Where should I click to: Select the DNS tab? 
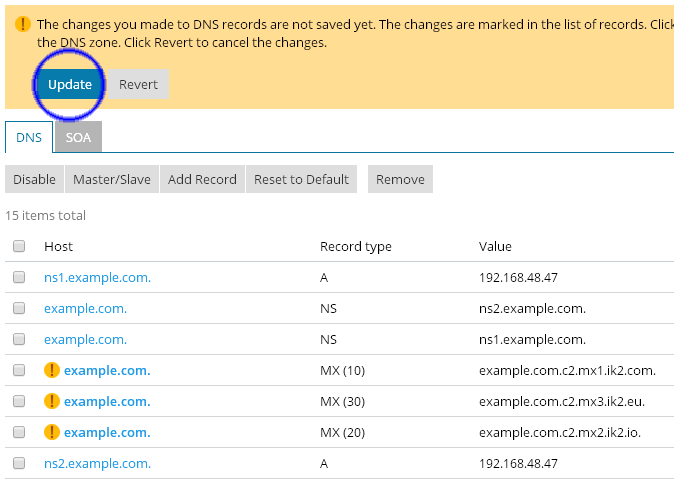pyautogui.click(x=29, y=137)
